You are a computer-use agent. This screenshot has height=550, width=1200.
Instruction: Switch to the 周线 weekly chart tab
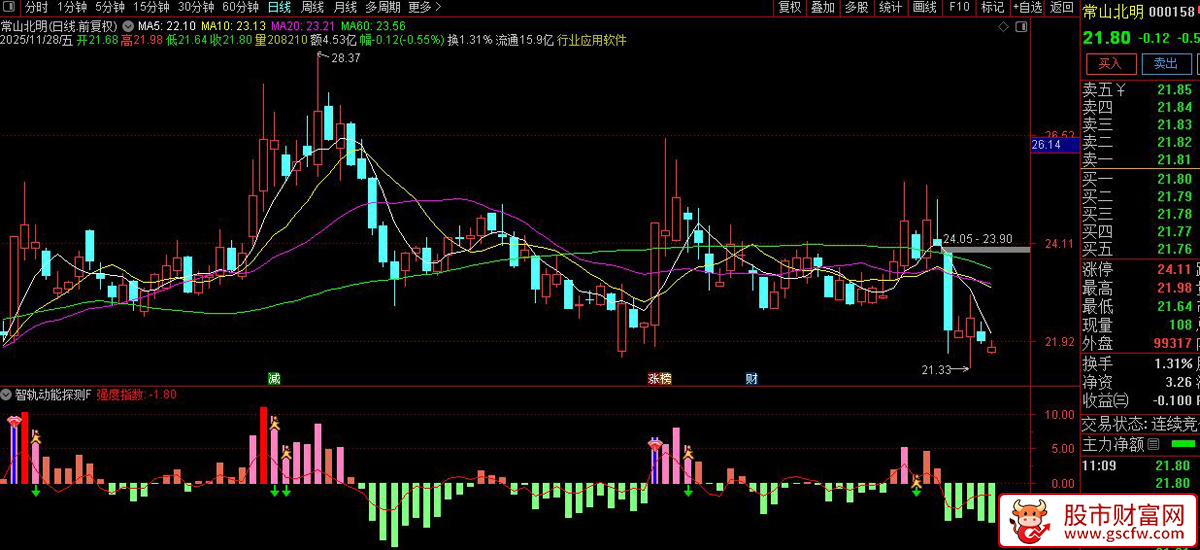pos(312,7)
